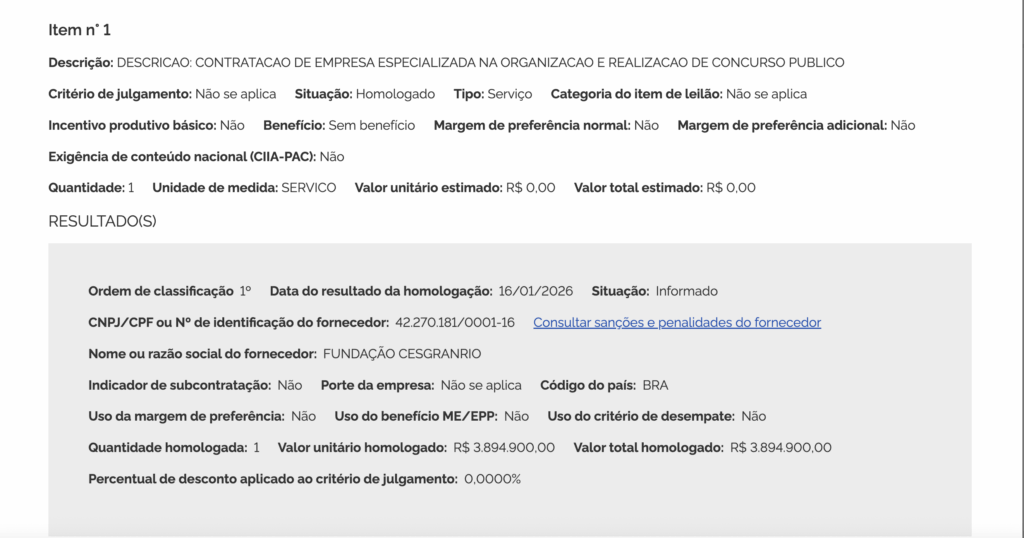
Task: Click the Código do país value BRA
Action: (x=655, y=385)
